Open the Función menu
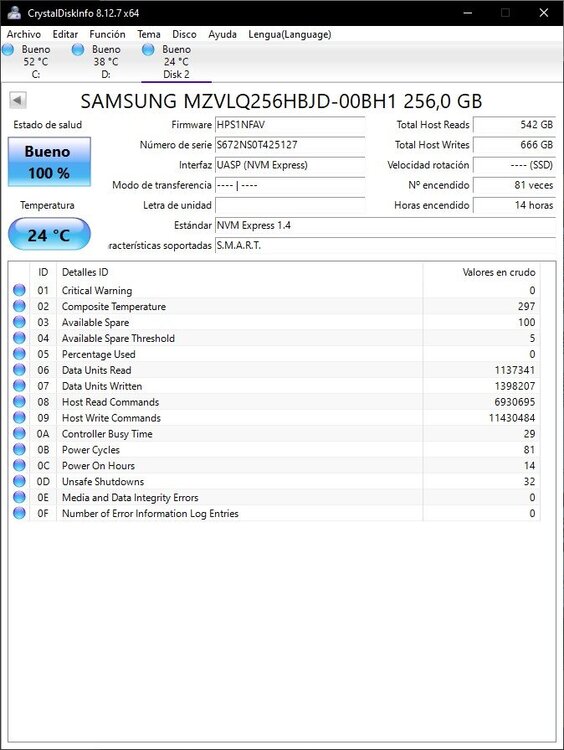Viewport: 564px width, 750px height. [x=107, y=34]
